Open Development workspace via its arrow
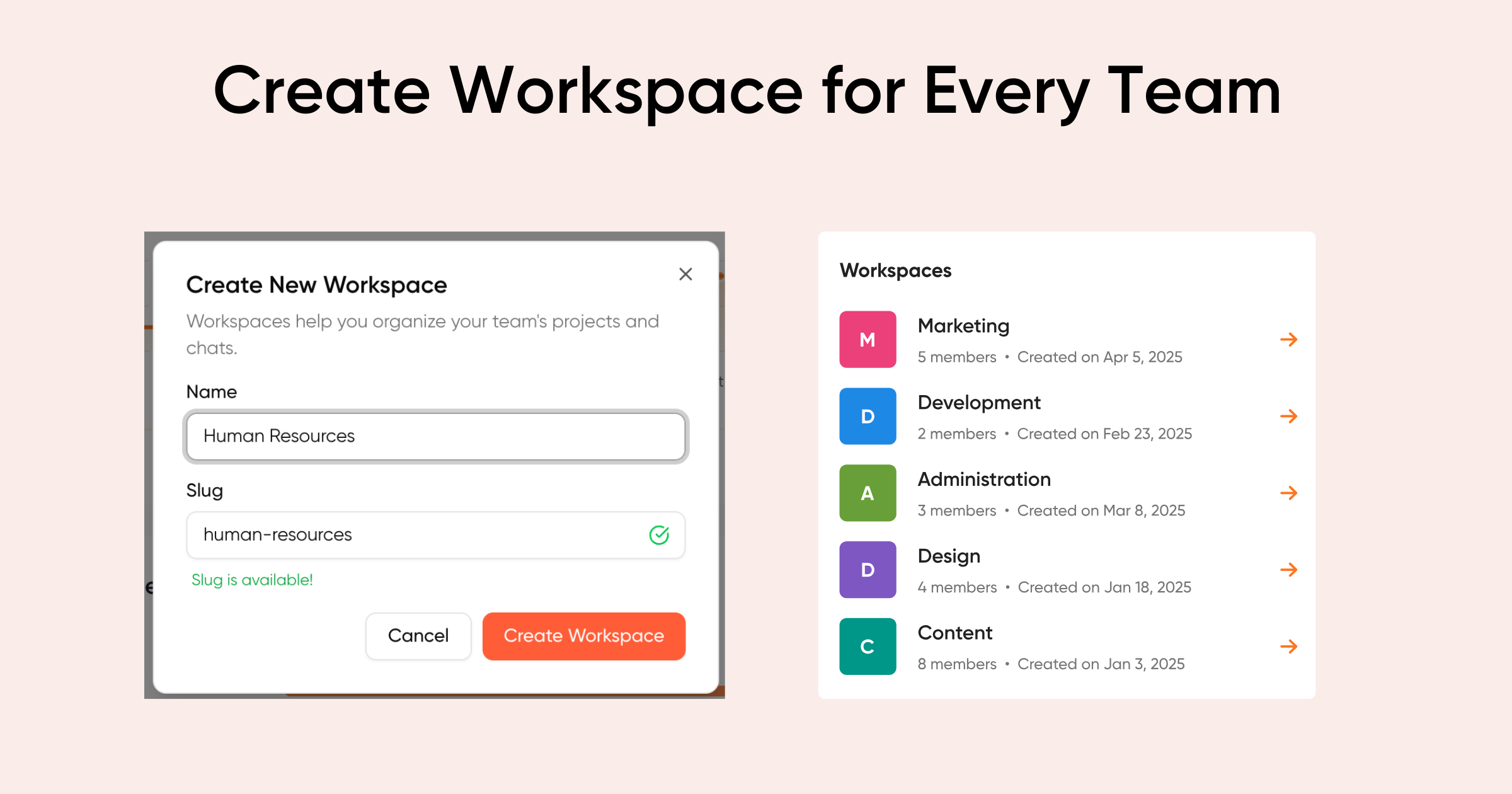Screen dimensions: 1512x794 click(x=1289, y=416)
